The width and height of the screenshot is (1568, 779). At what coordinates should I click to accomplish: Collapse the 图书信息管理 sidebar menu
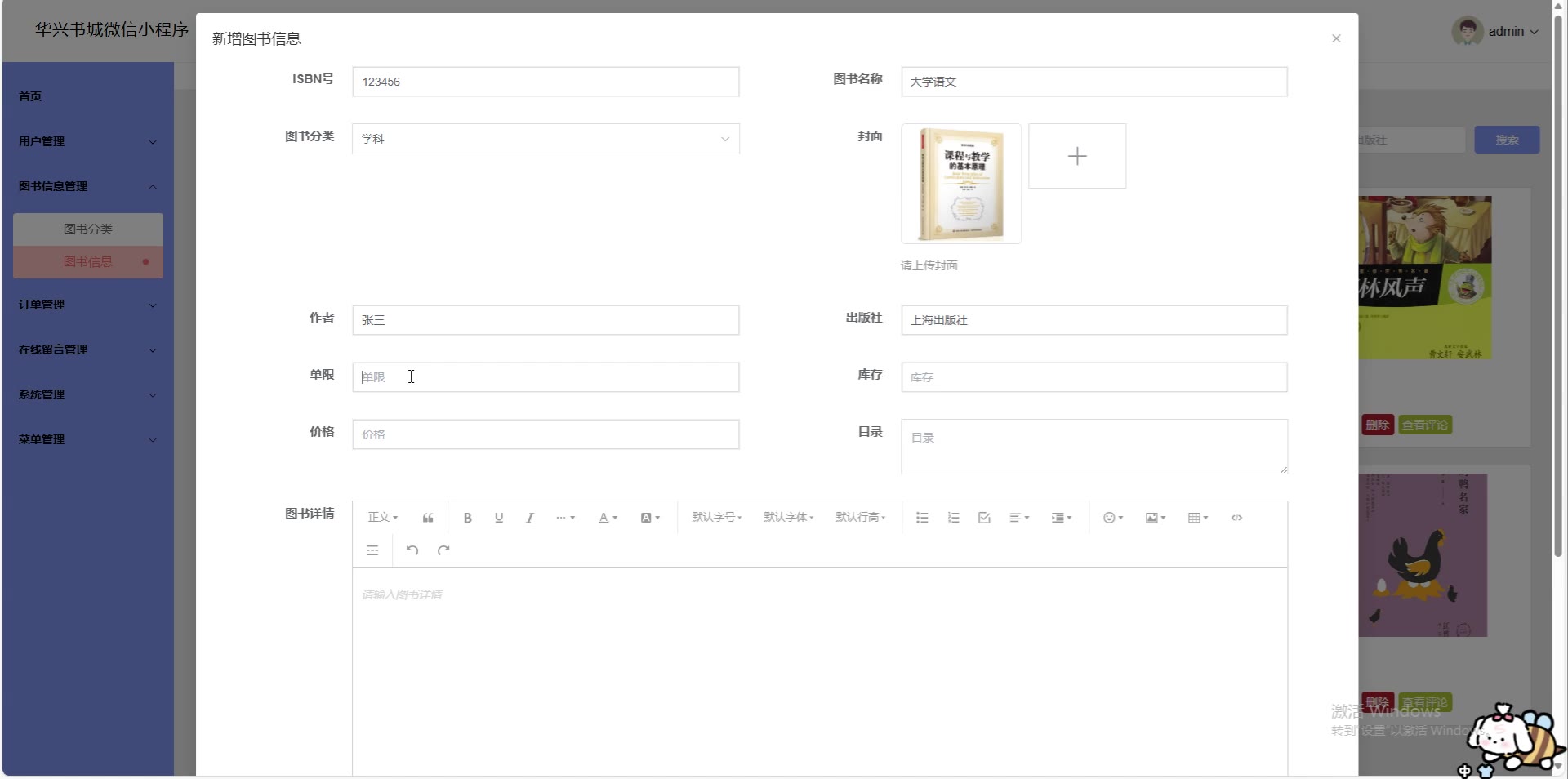tap(87, 186)
